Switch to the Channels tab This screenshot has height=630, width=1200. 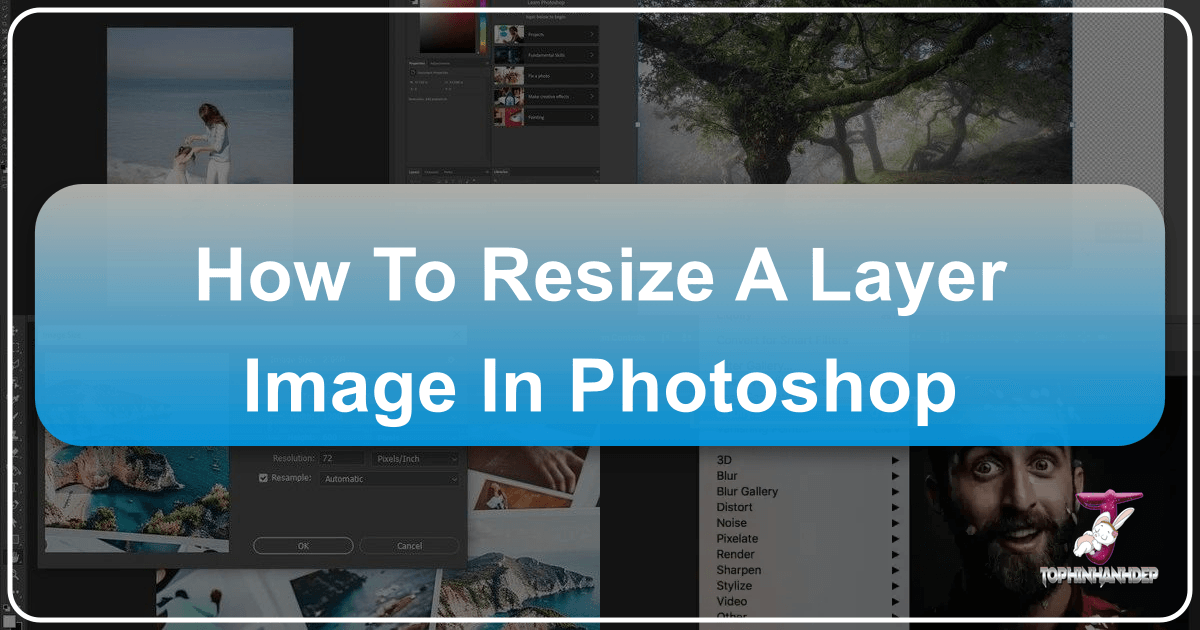pyautogui.click(x=430, y=172)
